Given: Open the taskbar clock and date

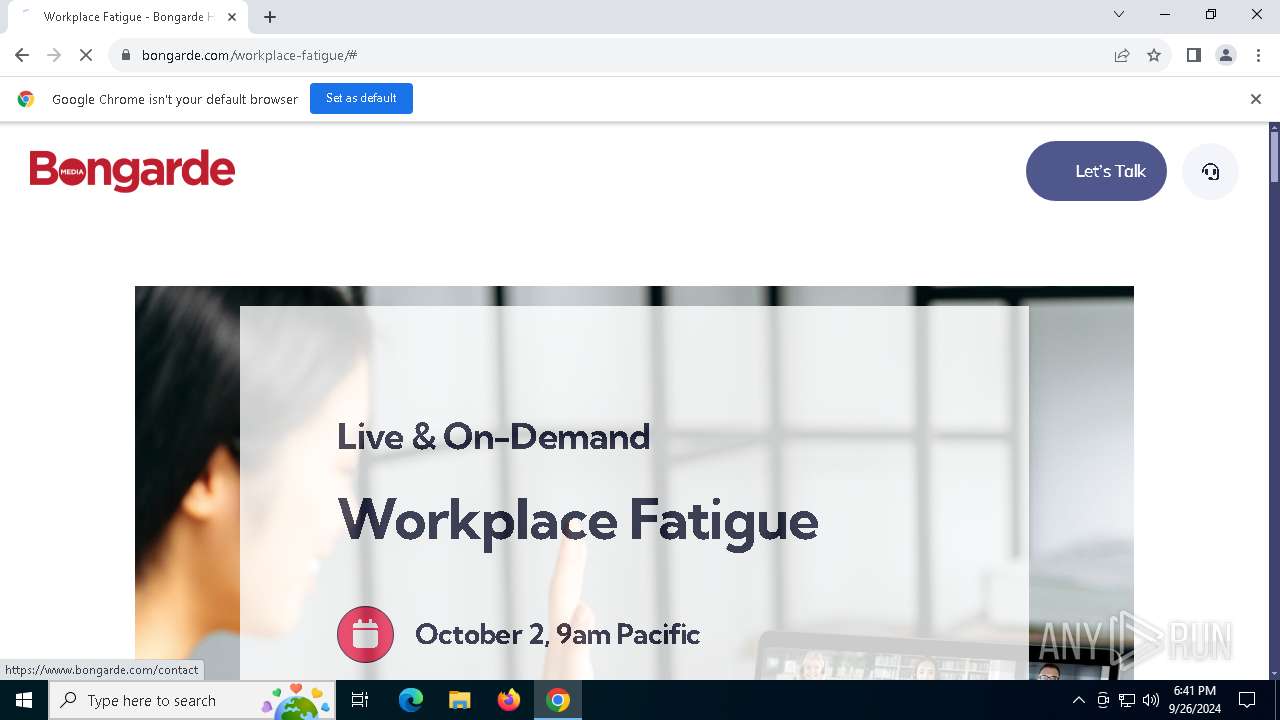Looking at the screenshot, I should click(x=1194, y=700).
